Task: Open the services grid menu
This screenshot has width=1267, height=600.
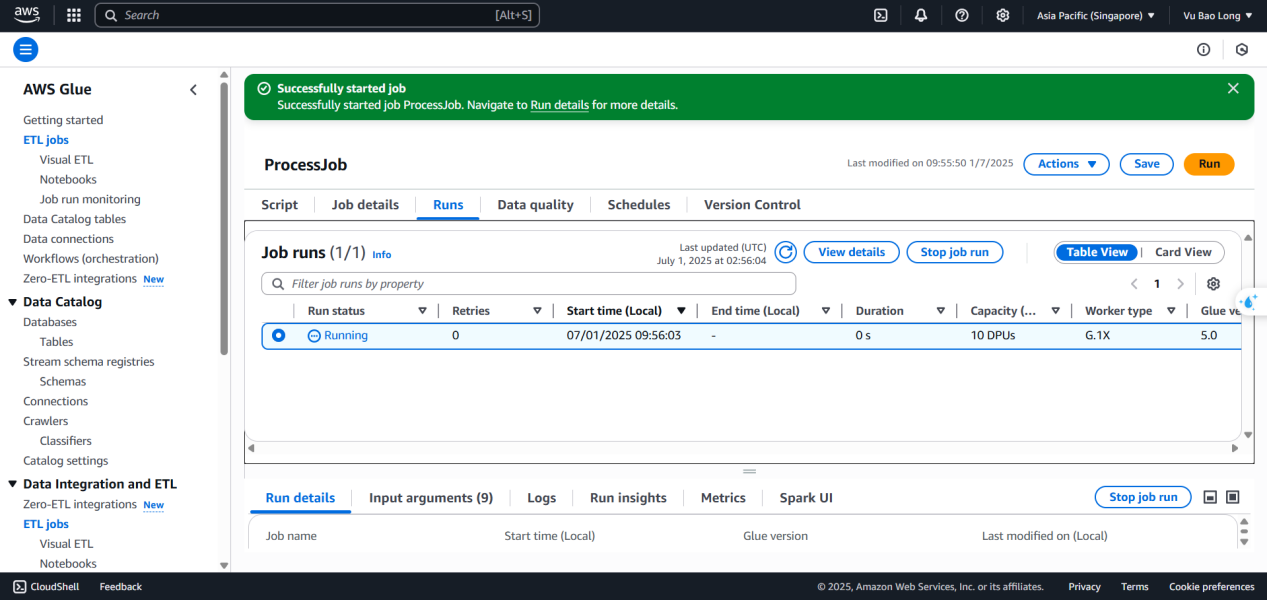Action: pos(73,15)
